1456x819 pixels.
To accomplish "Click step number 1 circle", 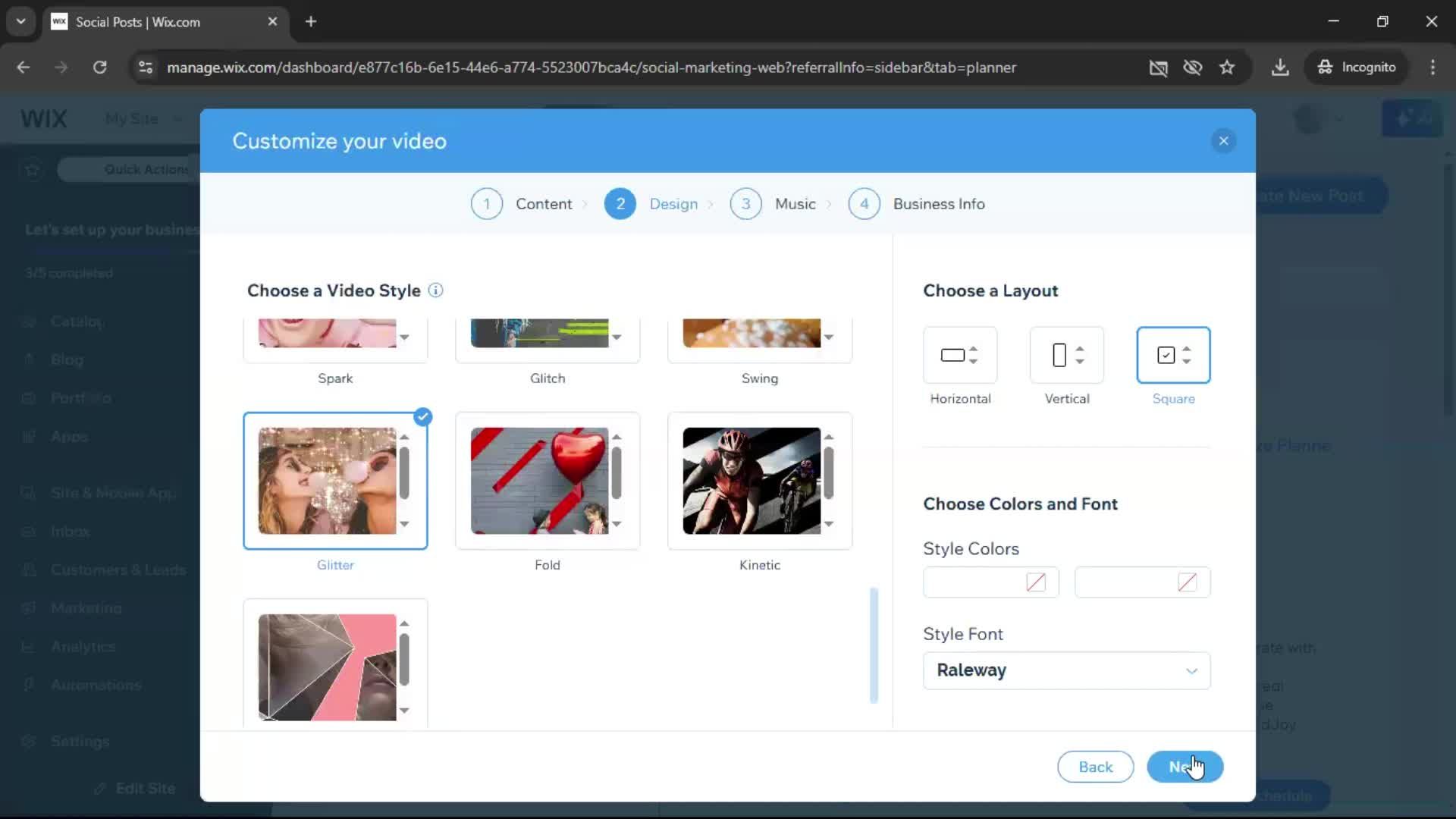I will pyautogui.click(x=487, y=204).
